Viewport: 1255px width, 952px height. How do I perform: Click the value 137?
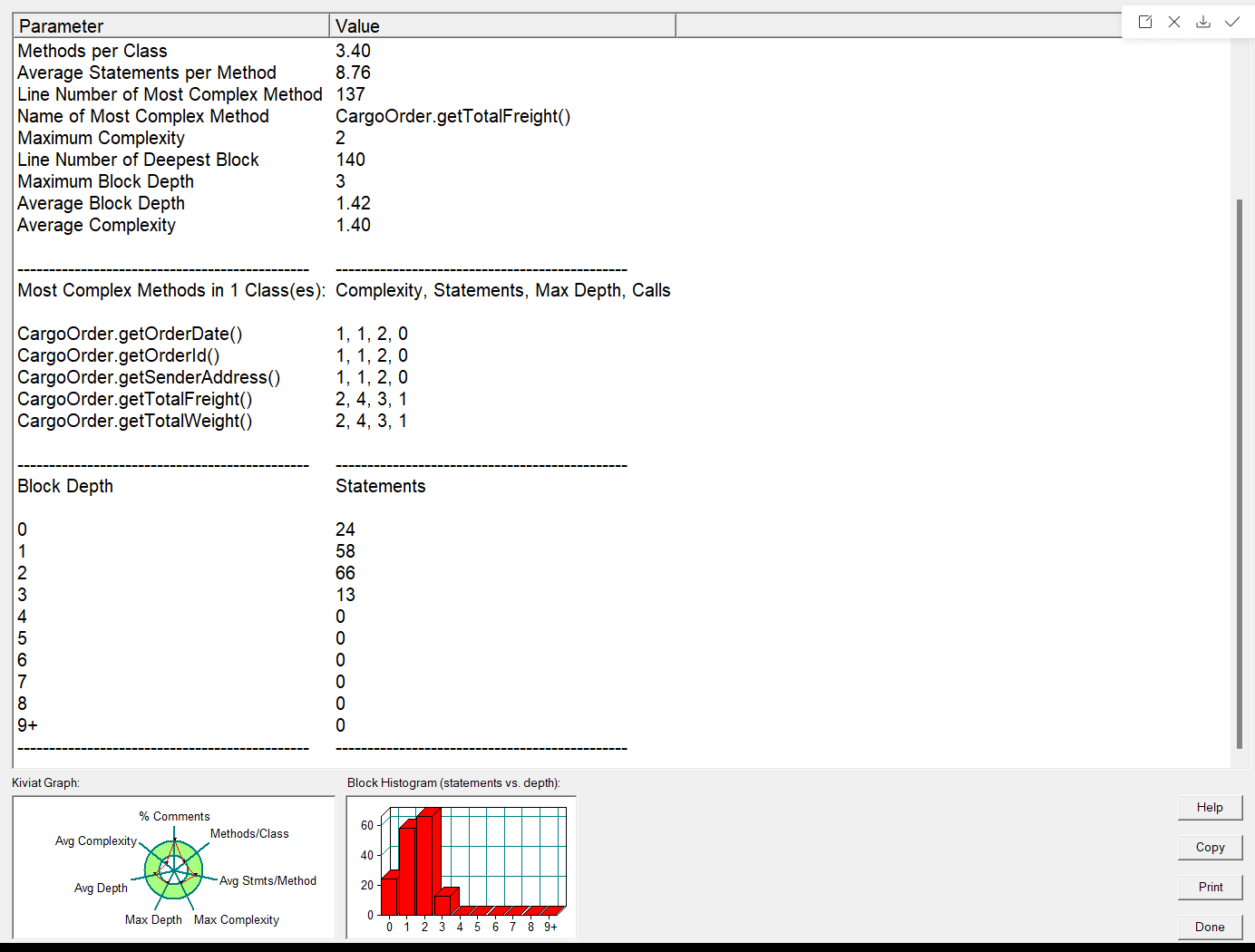(351, 94)
